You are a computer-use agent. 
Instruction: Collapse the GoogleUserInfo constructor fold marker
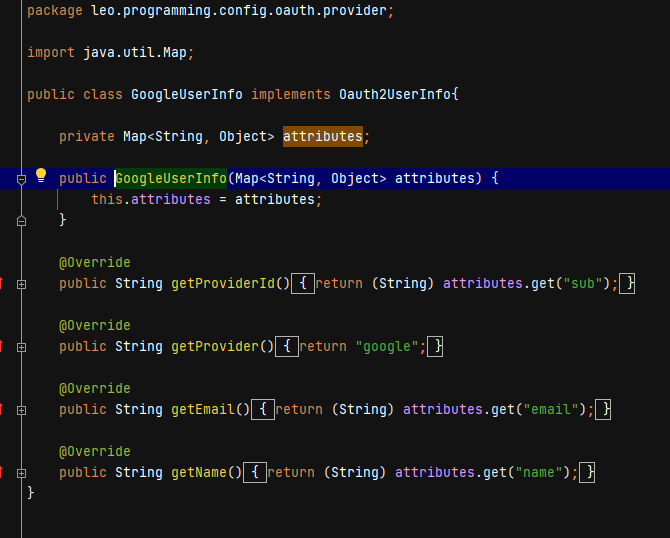point(21,179)
